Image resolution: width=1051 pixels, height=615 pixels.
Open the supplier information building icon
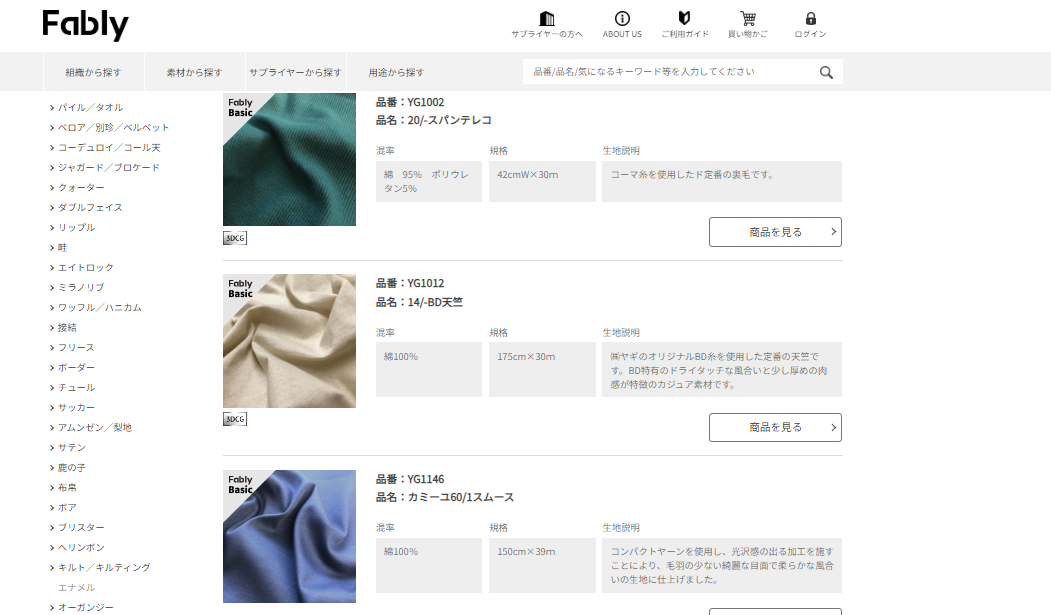pos(546,19)
